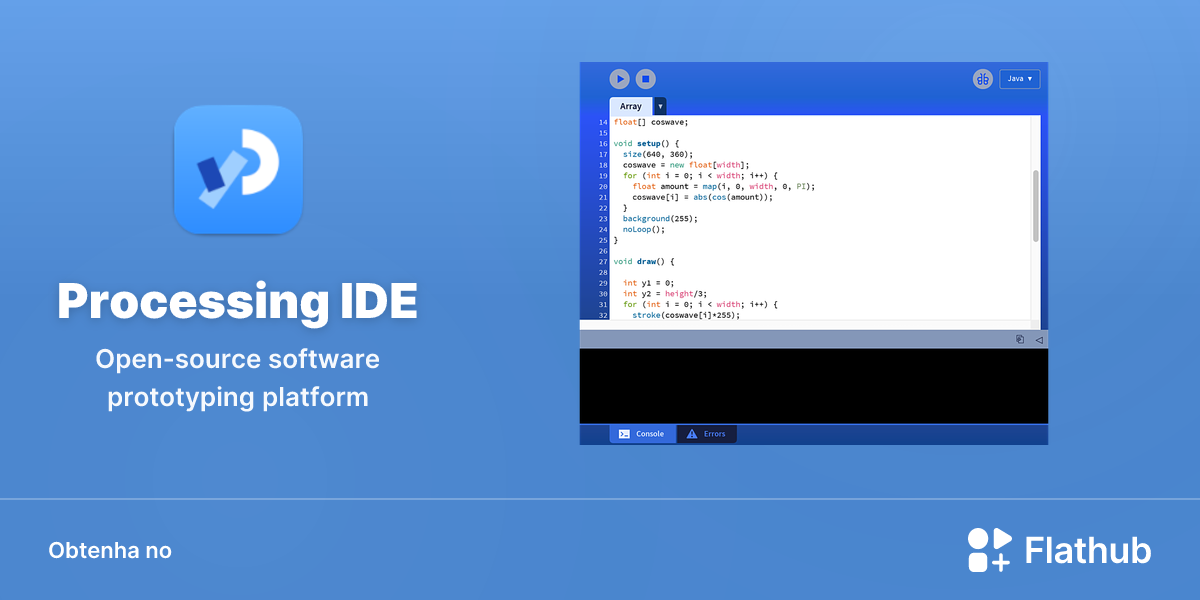Click the 'noLoop();' line

[x=643, y=229]
